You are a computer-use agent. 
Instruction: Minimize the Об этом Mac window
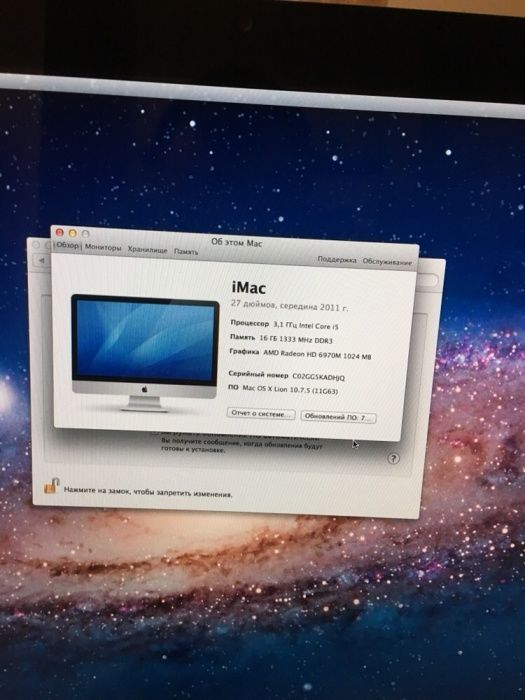(x=72, y=233)
